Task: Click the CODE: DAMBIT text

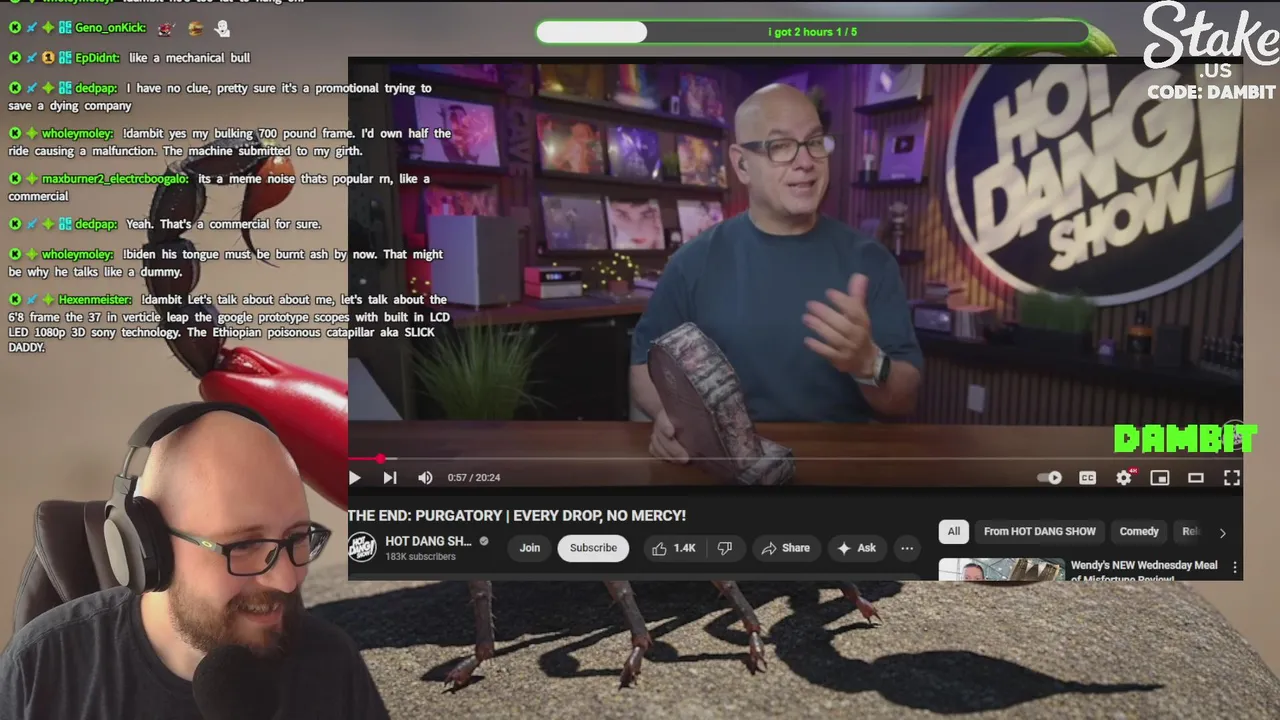Action: (1211, 92)
